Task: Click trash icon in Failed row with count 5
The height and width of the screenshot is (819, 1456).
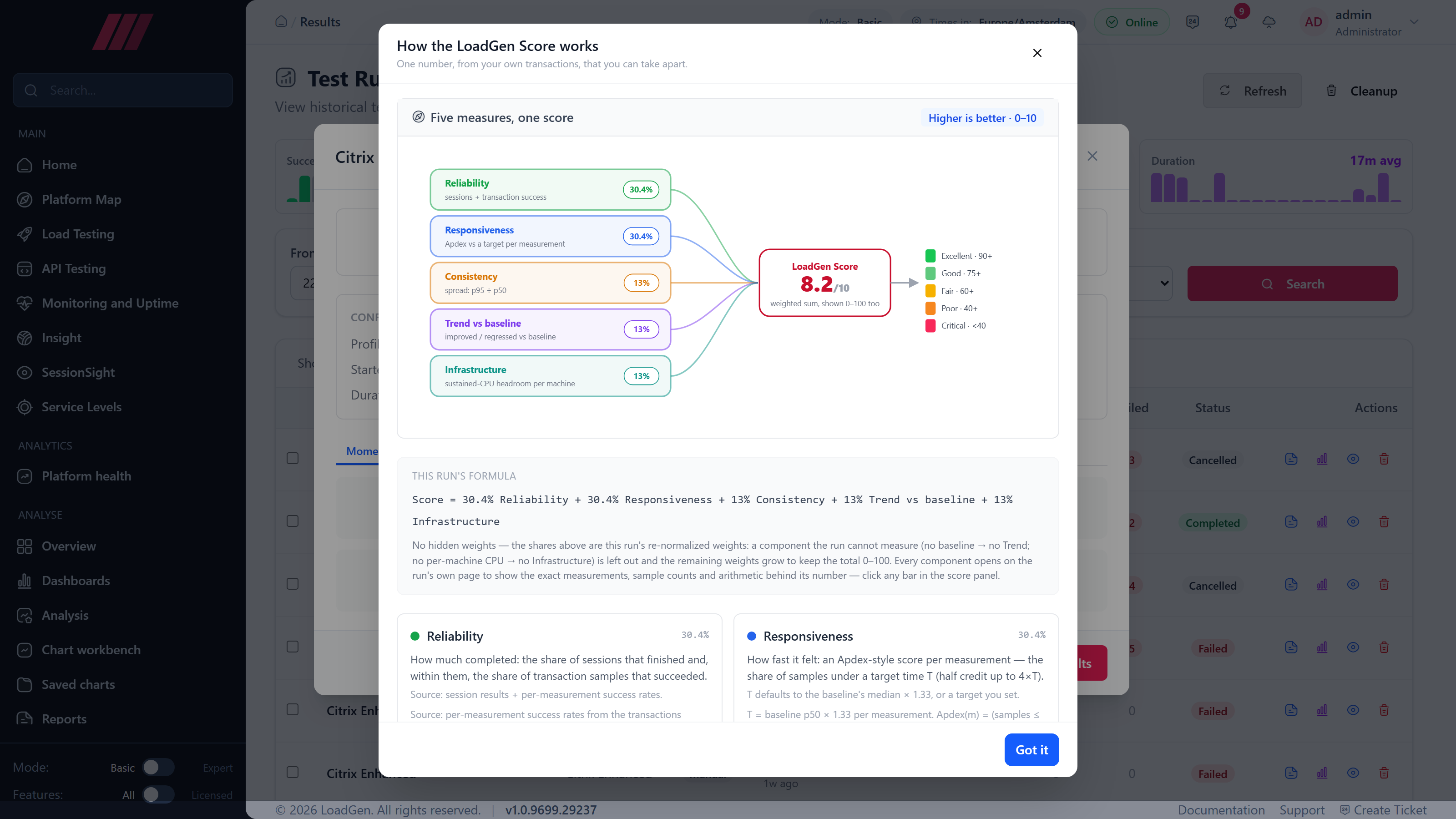Action: point(1384,647)
